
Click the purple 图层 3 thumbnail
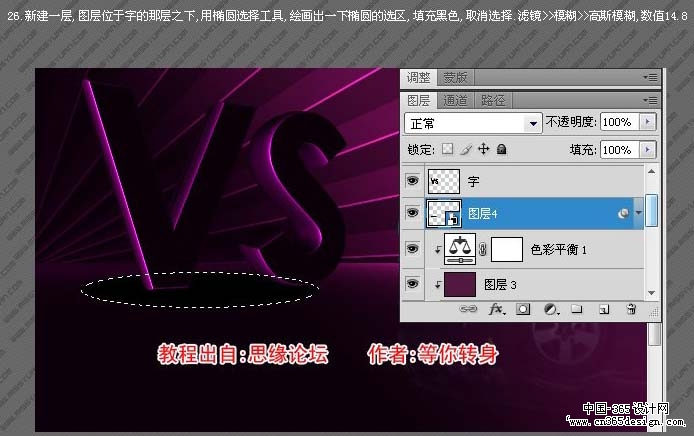point(460,285)
